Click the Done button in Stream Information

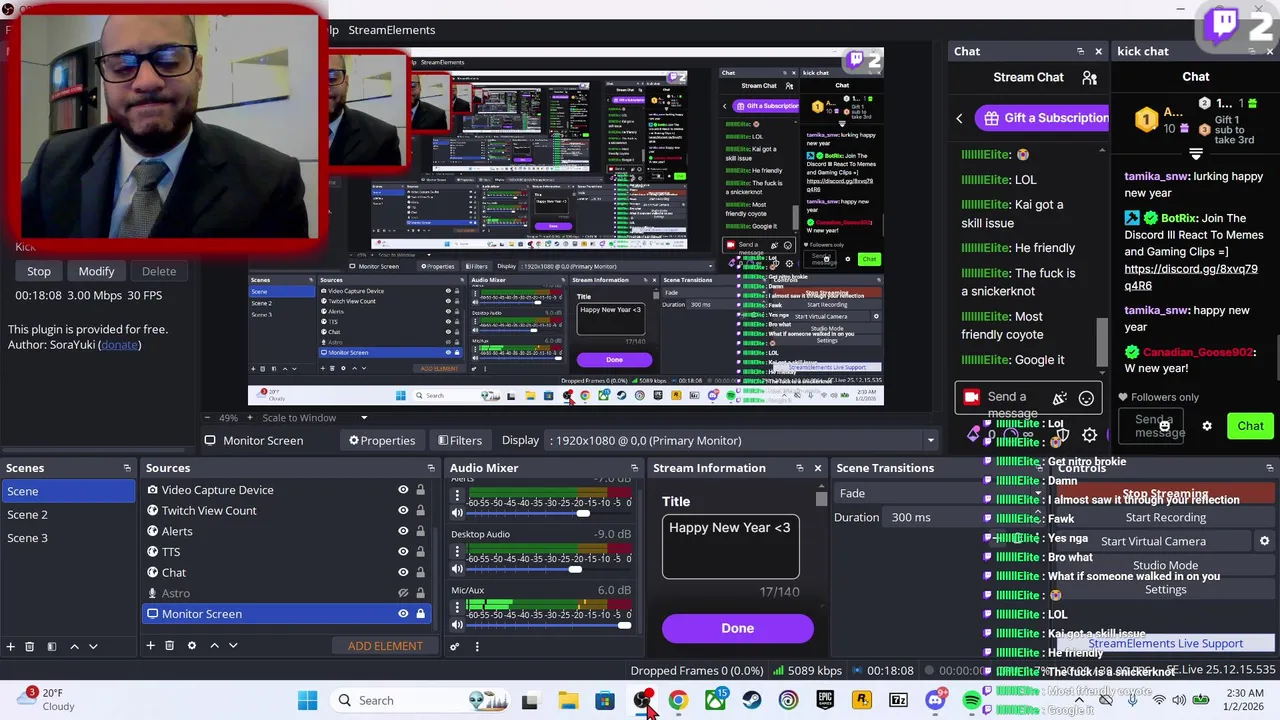pos(737,628)
